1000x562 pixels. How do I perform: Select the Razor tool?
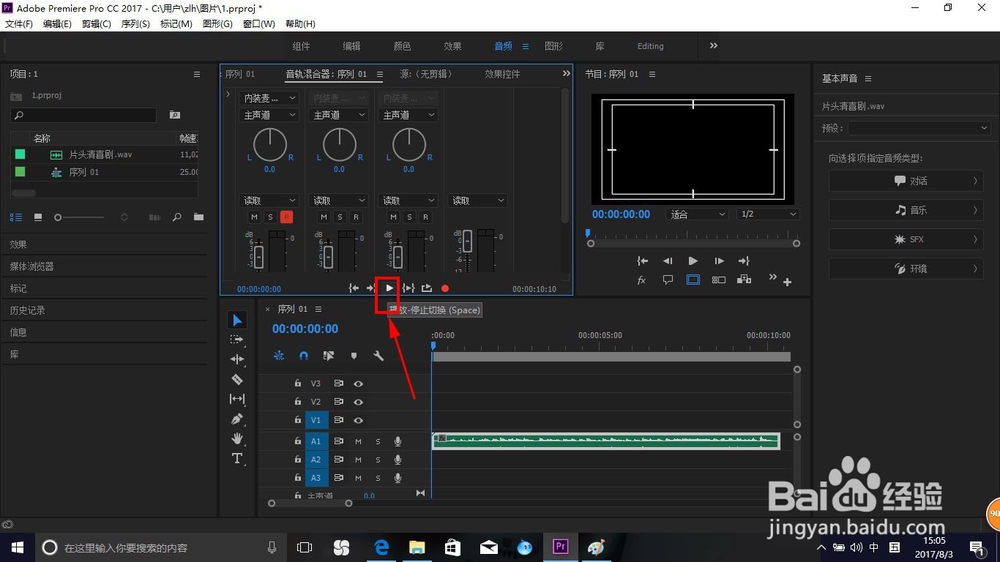237,379
